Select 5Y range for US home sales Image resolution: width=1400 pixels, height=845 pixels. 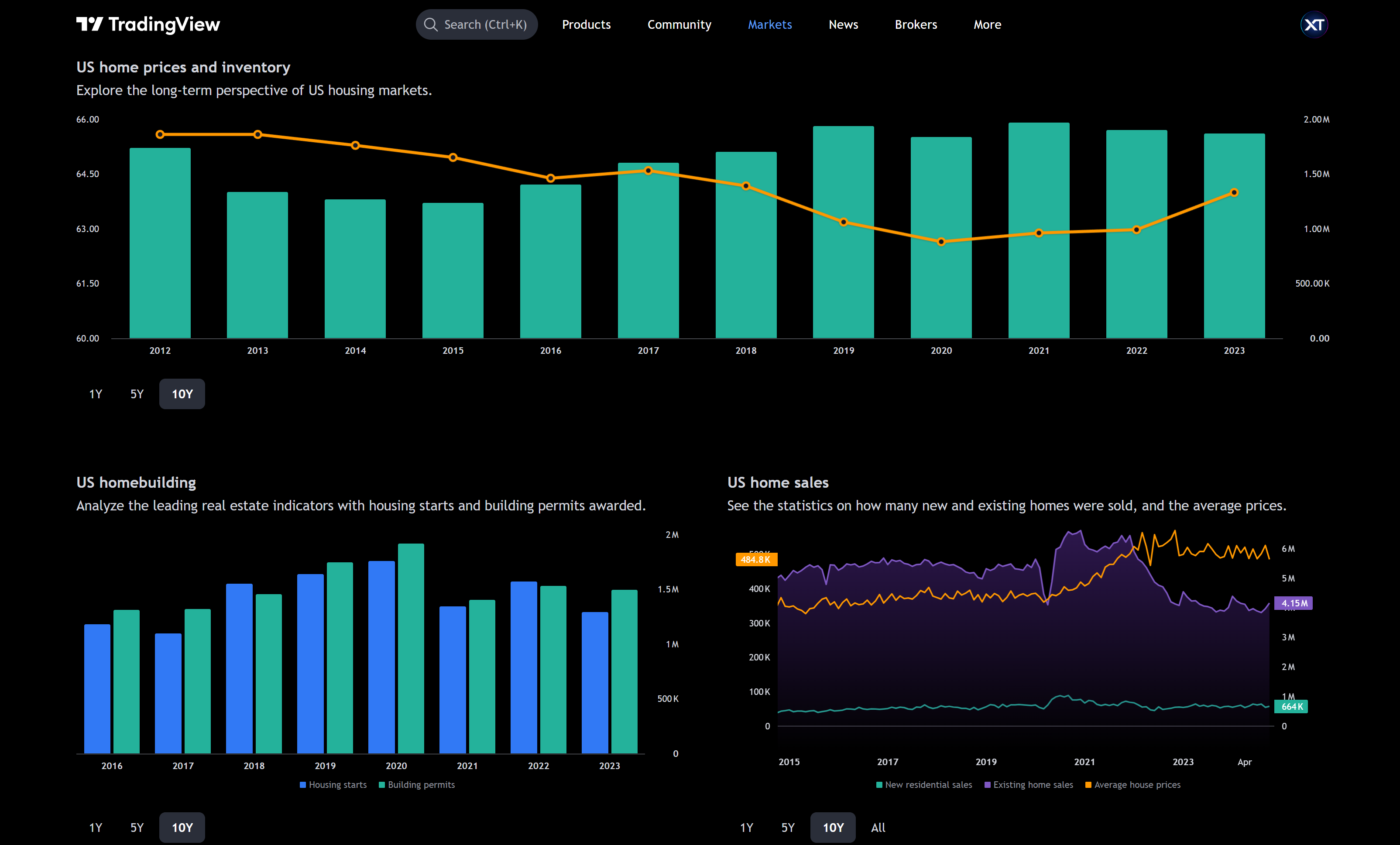[x=788, y=828]
